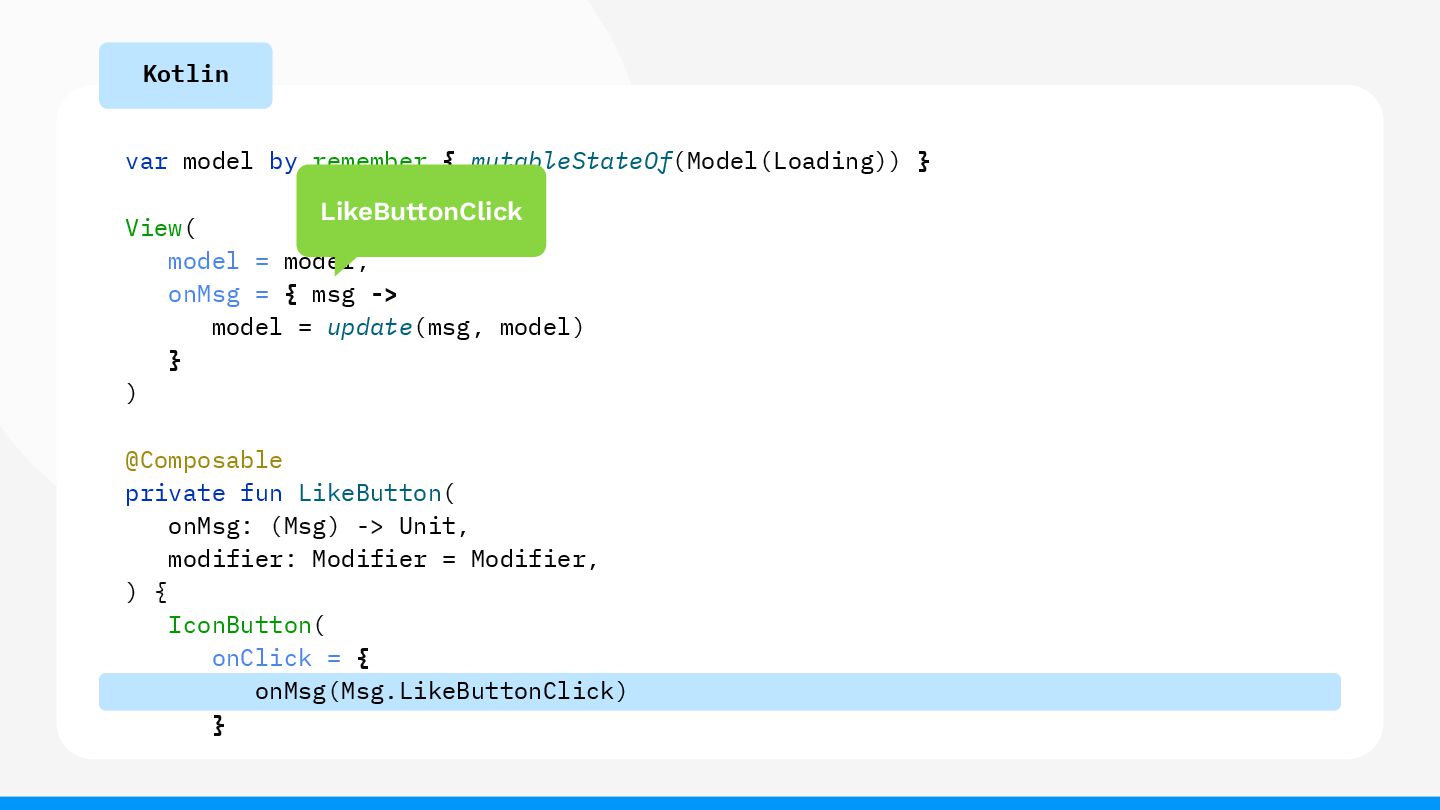The height and width of the screenshot is (810, 1440).
Task: Click 'modifier: Modifier = Modifier,' parameter line
Action: click(x=384, y=559)
